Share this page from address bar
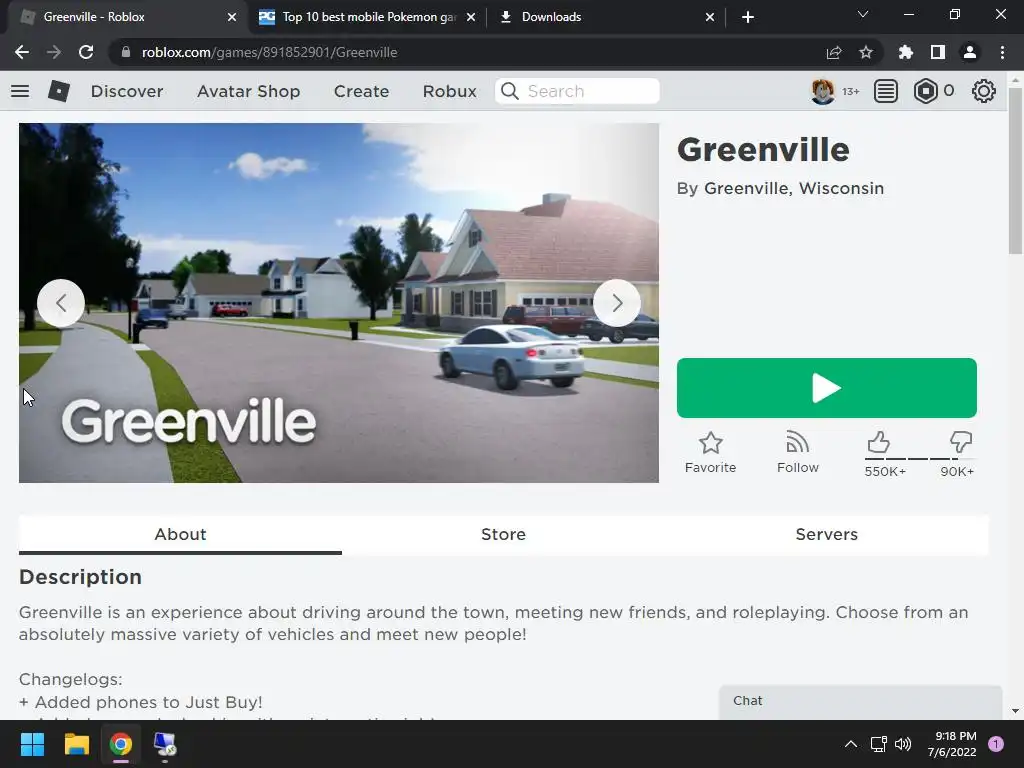Image resolution: width=1024 pixels, height=768 pixels. (833, 52)
